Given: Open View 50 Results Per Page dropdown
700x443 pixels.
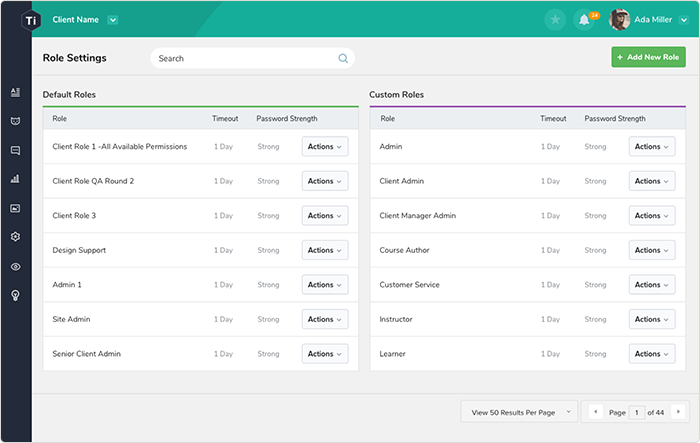Looking at the screenshot, I should point(519,412).
